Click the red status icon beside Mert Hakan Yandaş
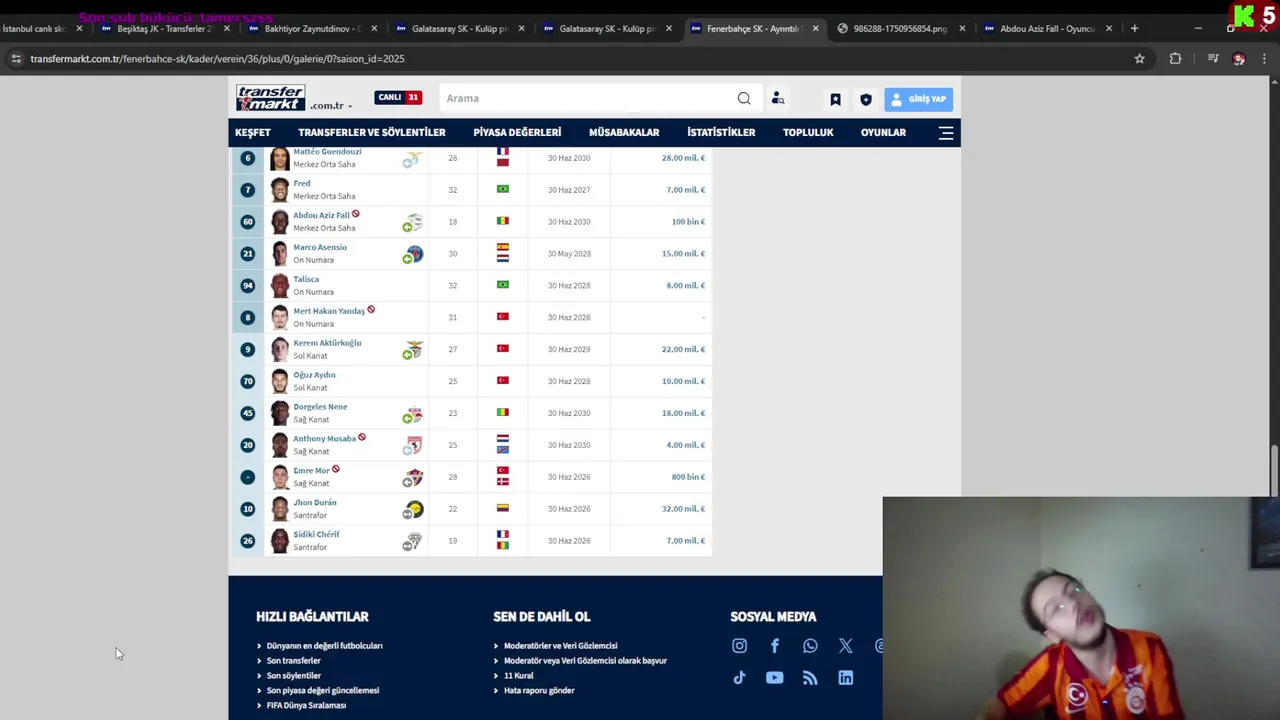 point(371,310)
